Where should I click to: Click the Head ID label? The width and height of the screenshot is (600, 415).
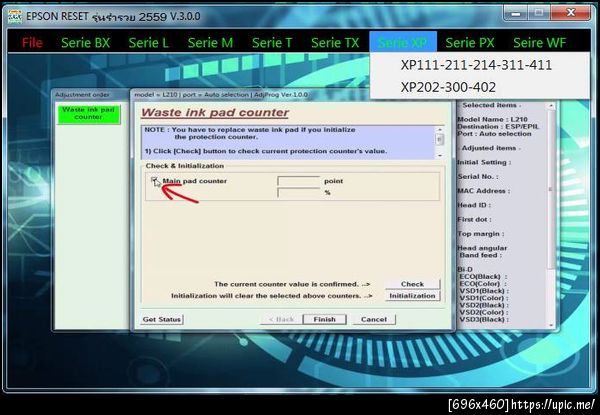[474, 205]
